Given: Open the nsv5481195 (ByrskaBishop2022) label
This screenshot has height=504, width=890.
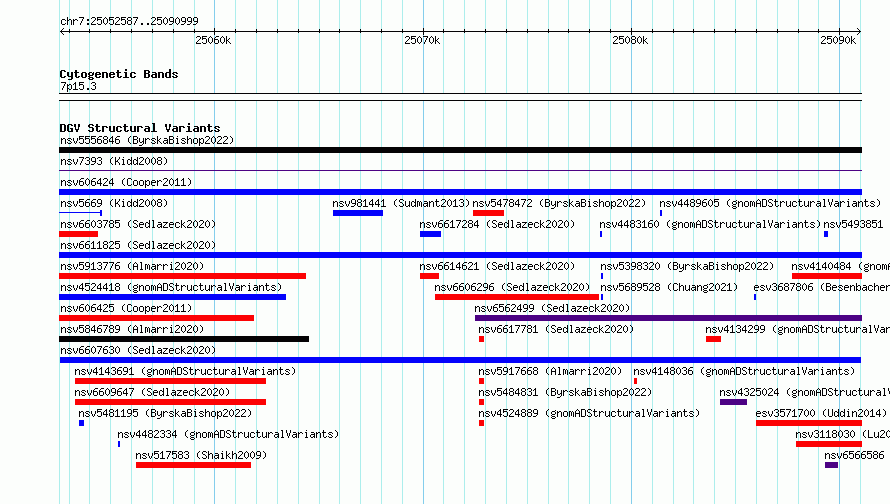Looking at the screenshot, I should click(x=165, y=413).
